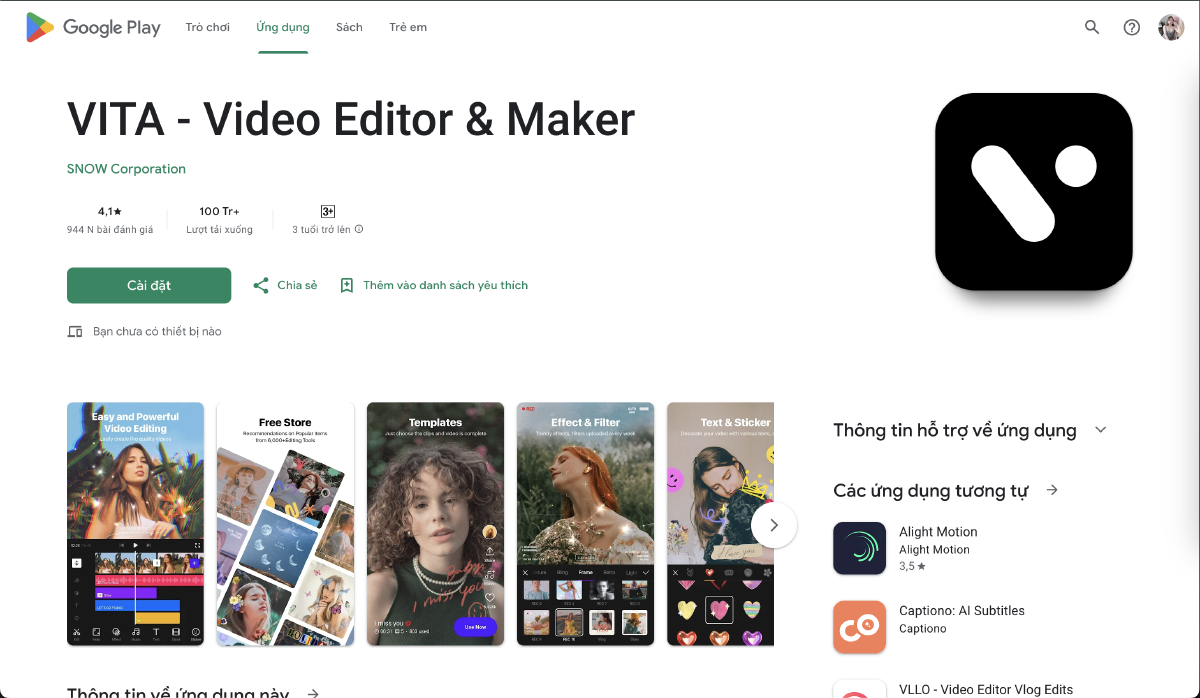The image size is (1200, 698).
Task: Open the Captiono app icon
Action: (859, 627)
